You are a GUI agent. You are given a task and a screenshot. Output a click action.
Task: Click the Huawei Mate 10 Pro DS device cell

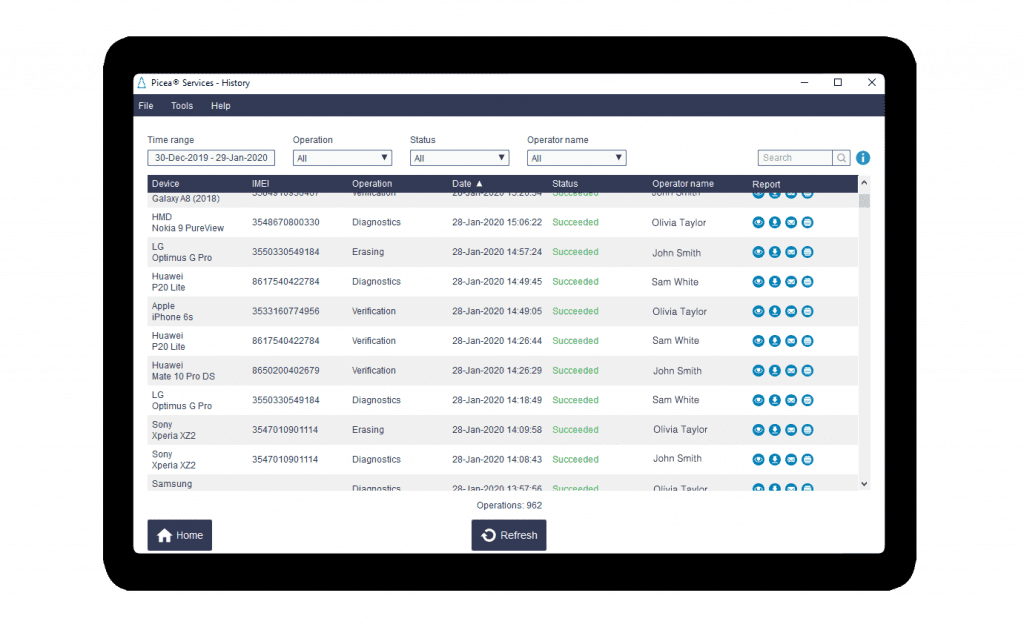[184, 370]
